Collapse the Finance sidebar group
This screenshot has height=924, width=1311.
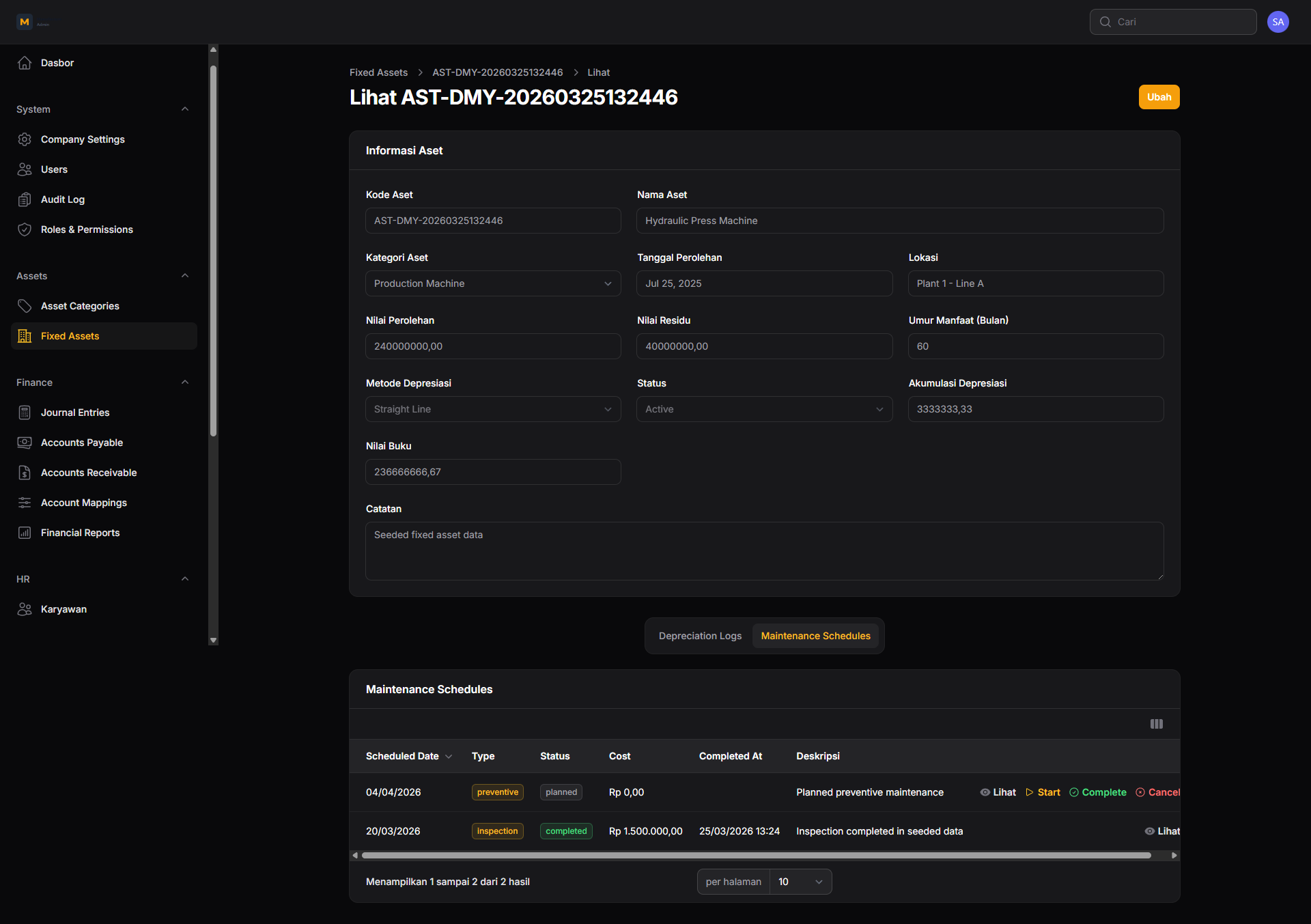click(x=185, y=382)
